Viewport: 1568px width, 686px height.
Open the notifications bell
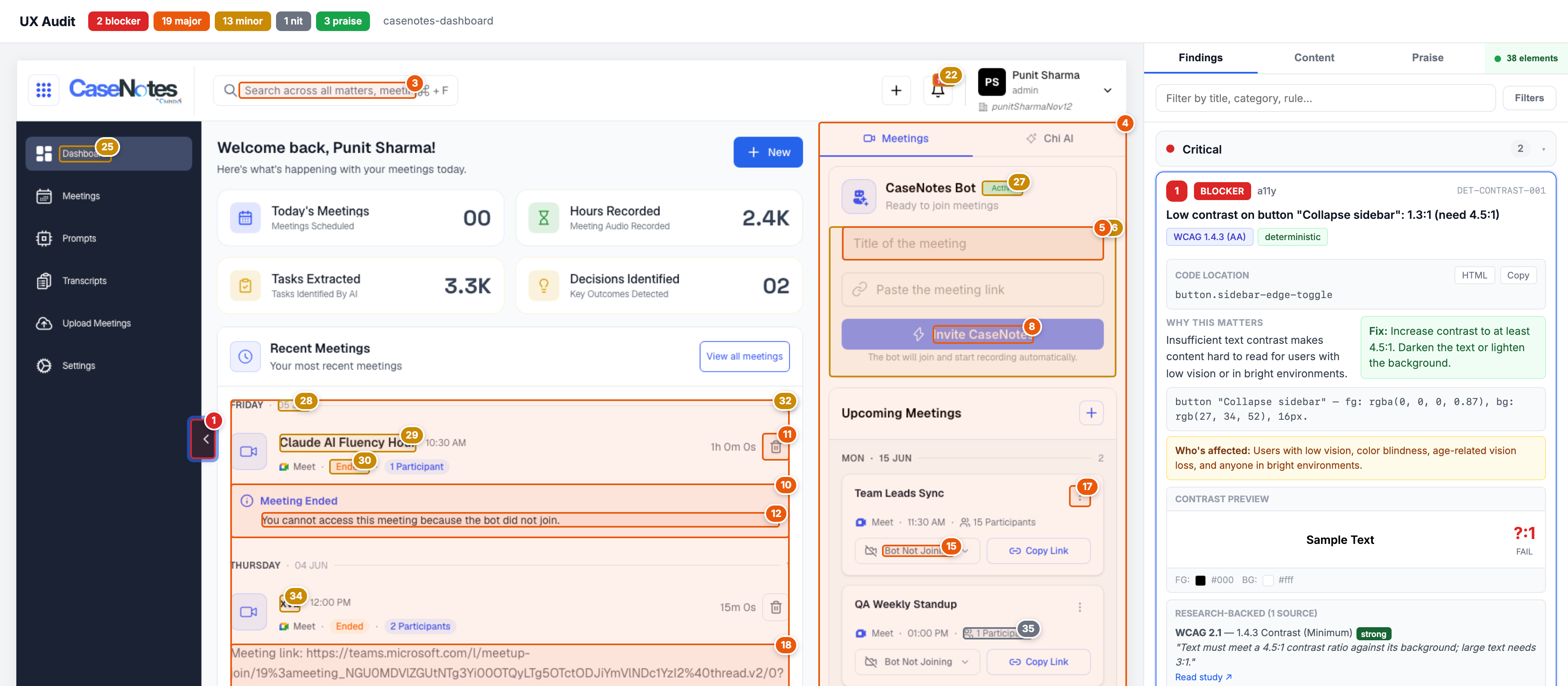[938, 90]
